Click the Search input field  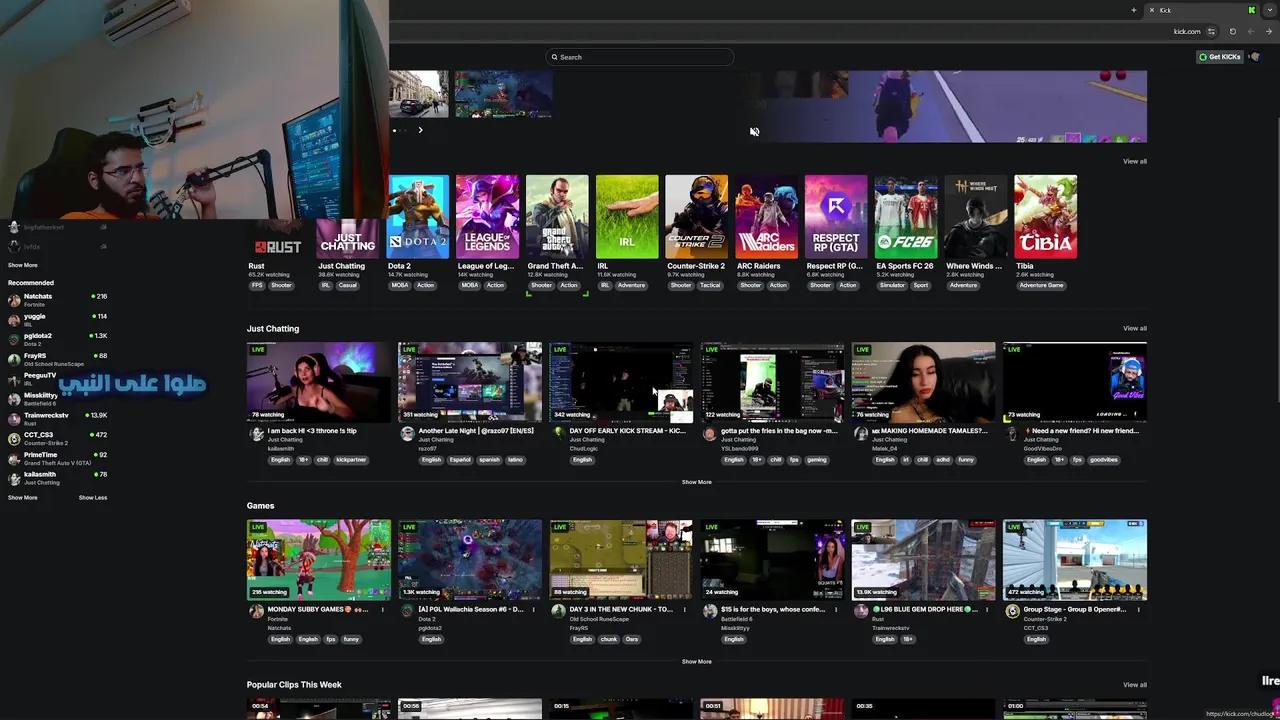coord(640,57)
